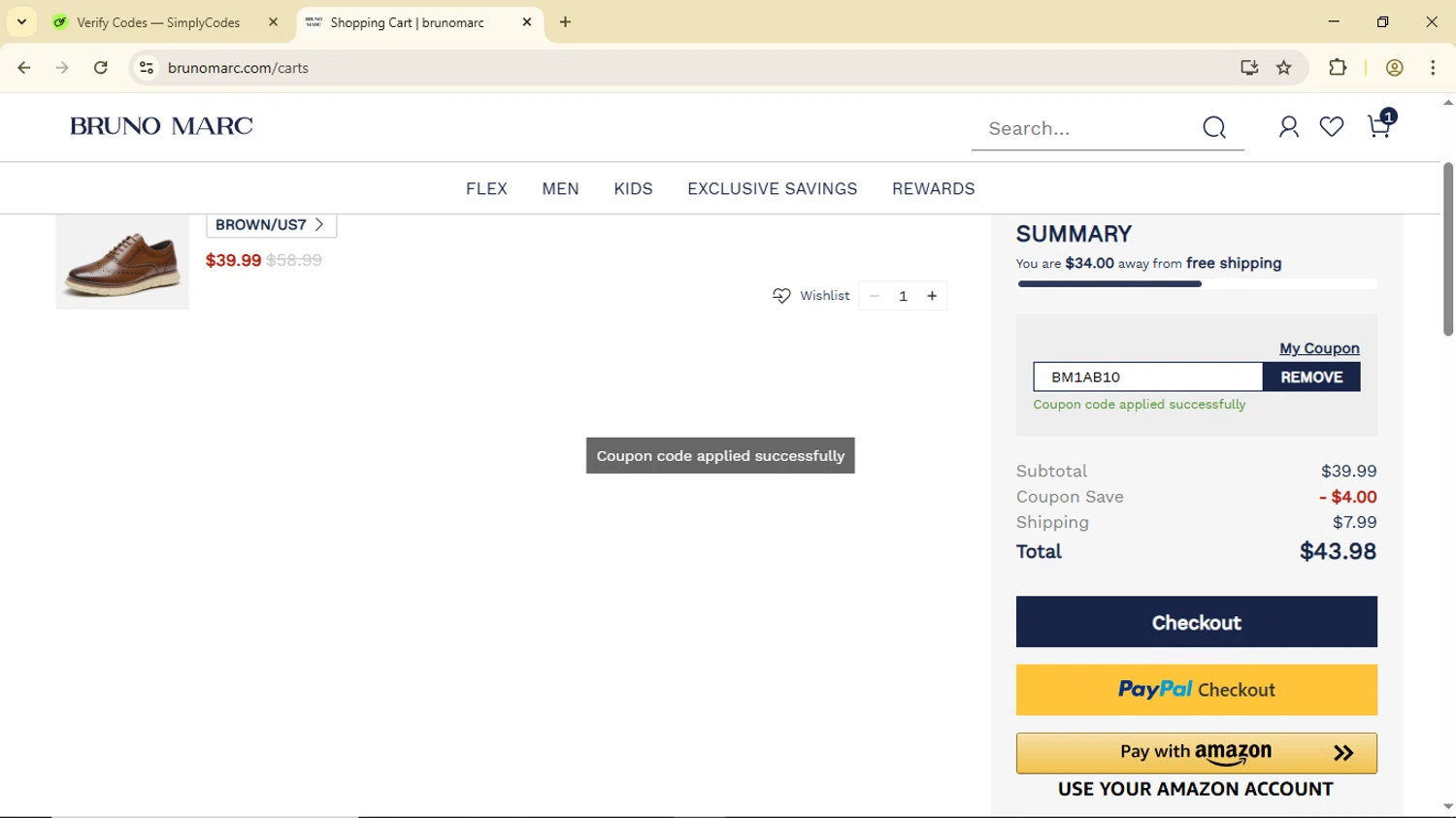View site information icon in address bar
This screenshot has width=1456, height=818.
tap(147, 68)
